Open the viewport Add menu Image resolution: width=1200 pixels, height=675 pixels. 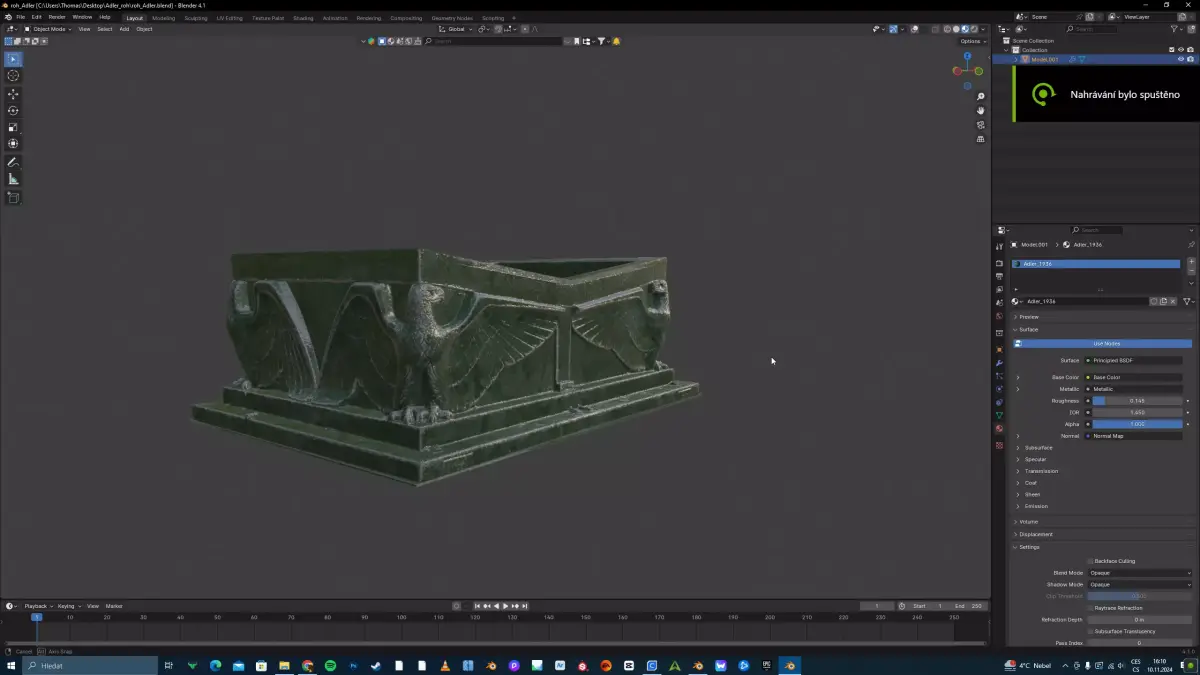point(124,29)
